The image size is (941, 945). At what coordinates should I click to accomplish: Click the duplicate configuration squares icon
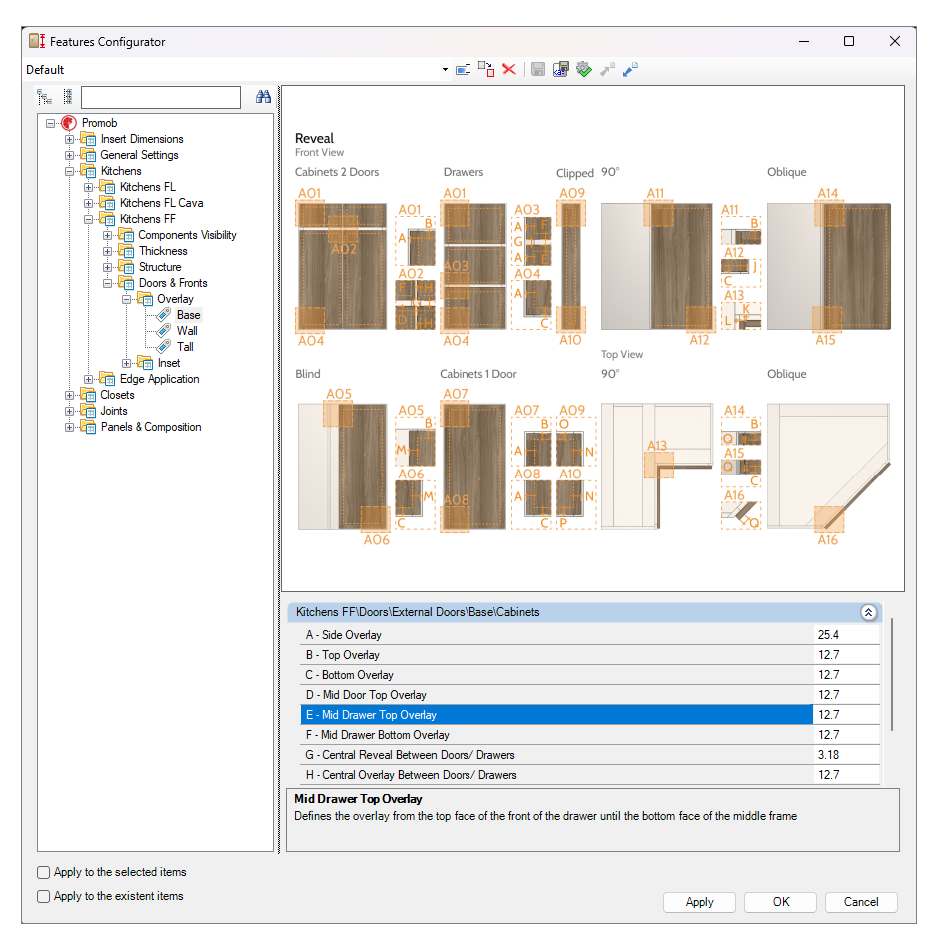pyautogui.click(x=485, y=69)
